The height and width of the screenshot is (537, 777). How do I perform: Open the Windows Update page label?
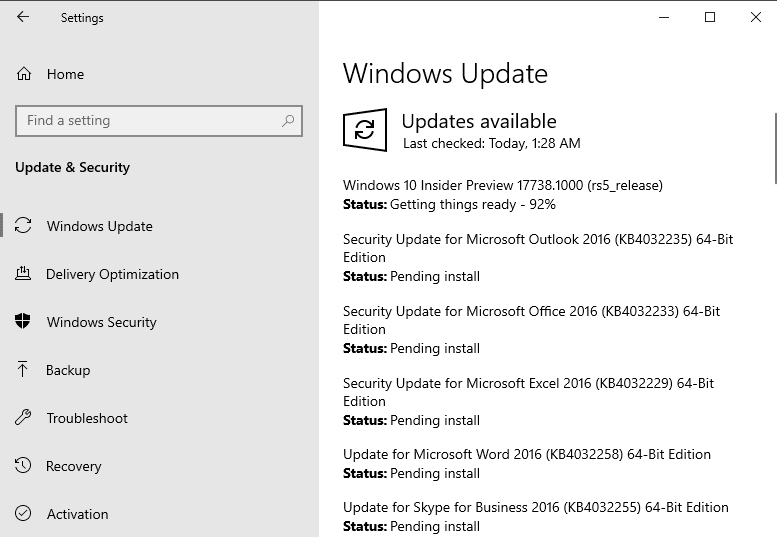[100, 226]
